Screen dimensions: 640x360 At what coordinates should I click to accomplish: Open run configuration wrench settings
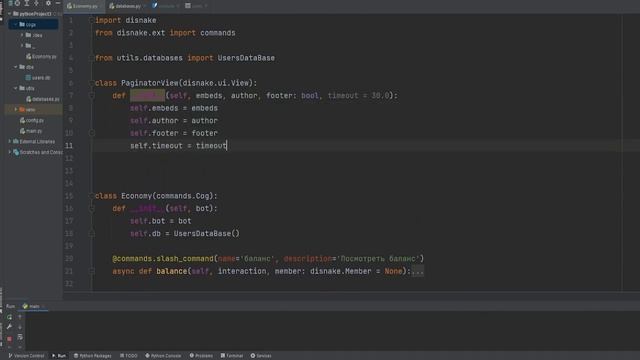tap(9, 327)
